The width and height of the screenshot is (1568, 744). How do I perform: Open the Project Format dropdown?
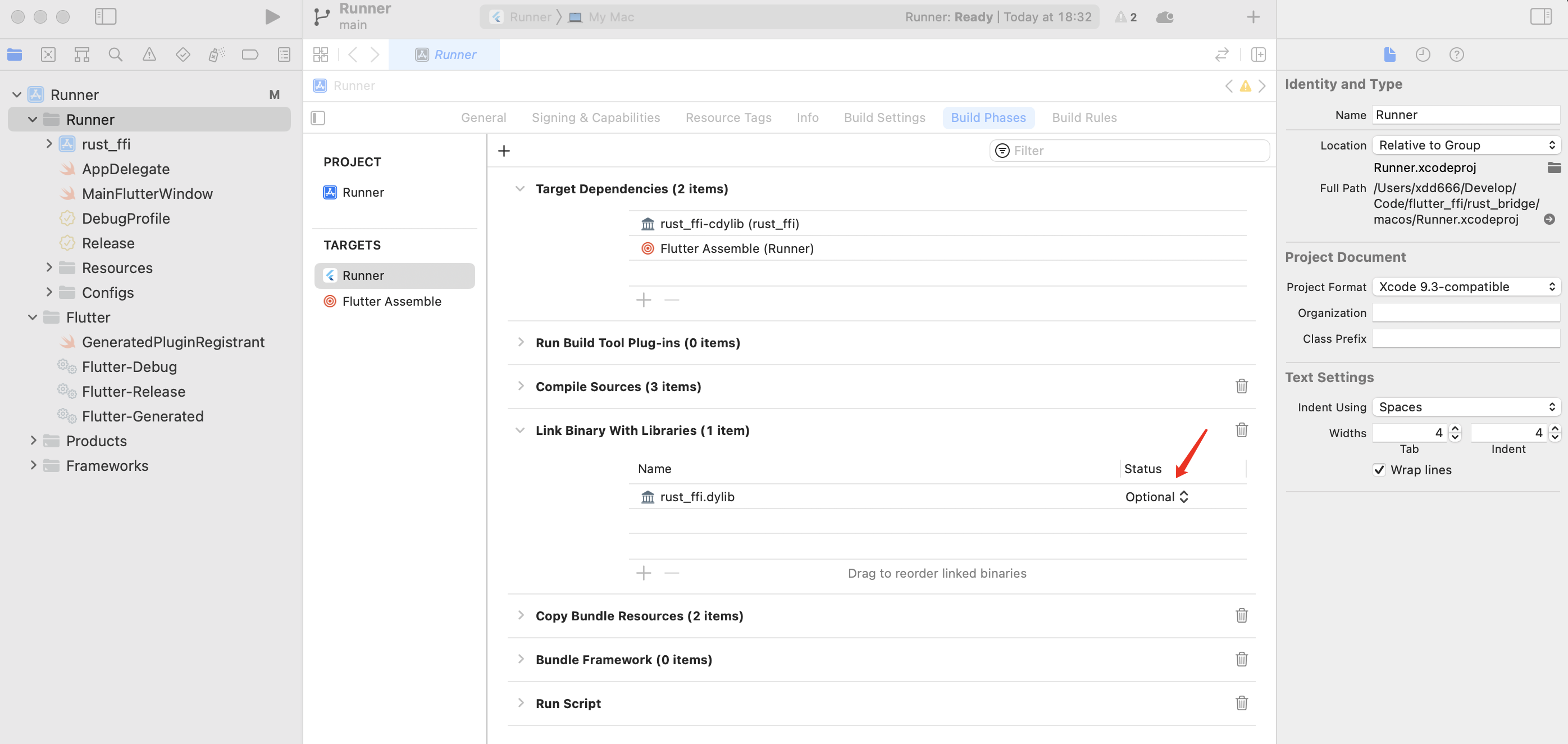pyautogui.click(x=1466, y=287)
